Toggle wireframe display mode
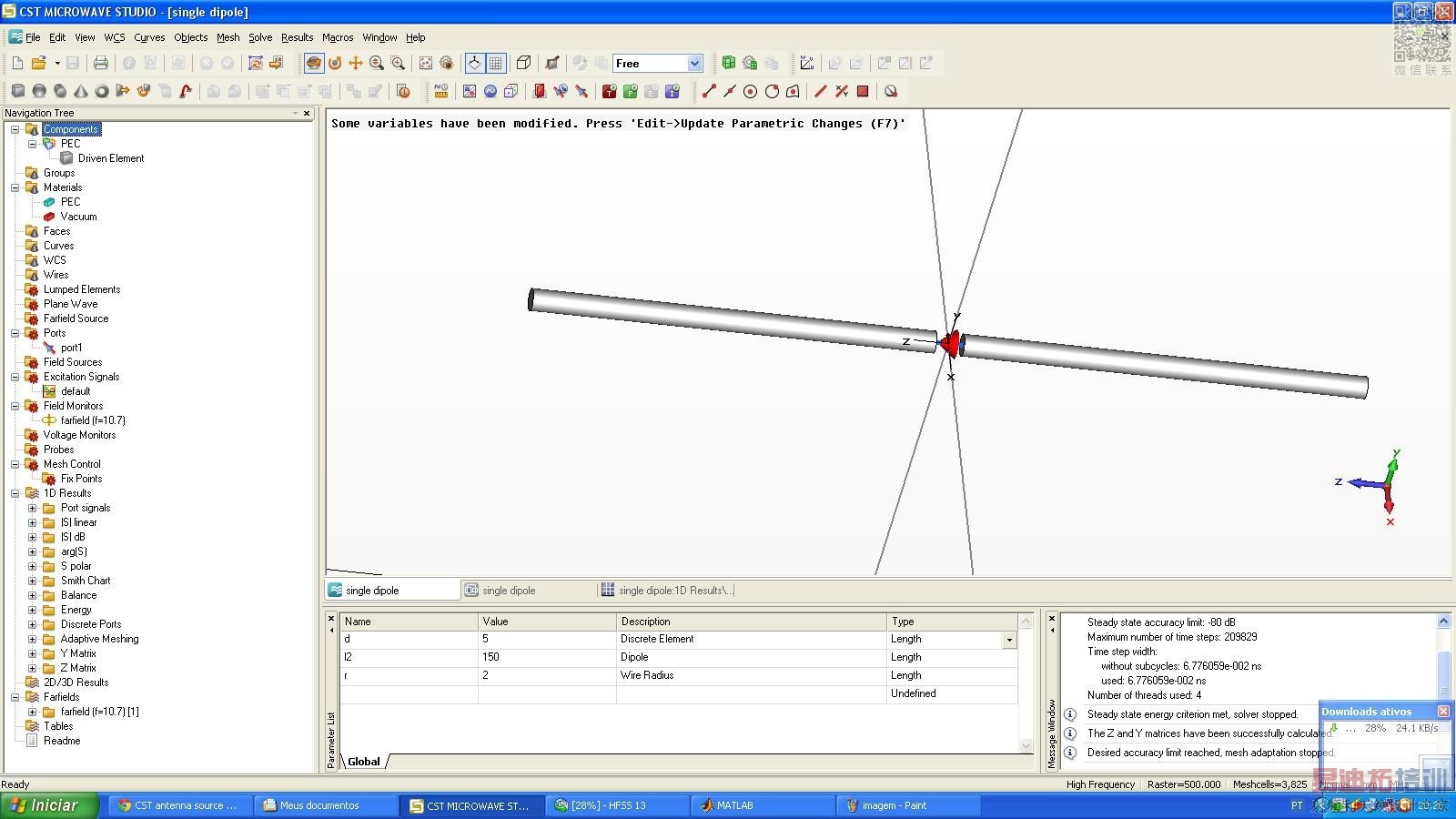Viewport: 1456px width, 819px height. pyautogui.click(x=523, y=63)
